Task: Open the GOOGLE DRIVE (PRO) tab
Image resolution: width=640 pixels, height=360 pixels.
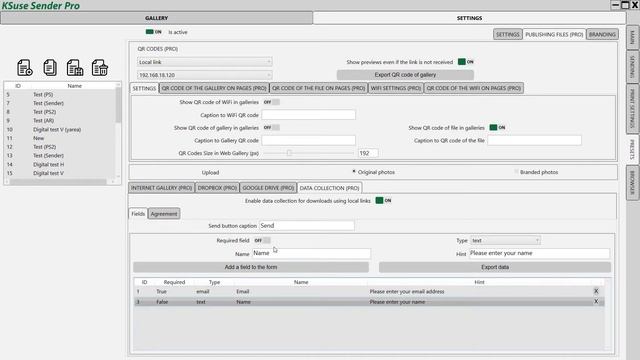Action: pyautogui.click(x=268, y=188)
